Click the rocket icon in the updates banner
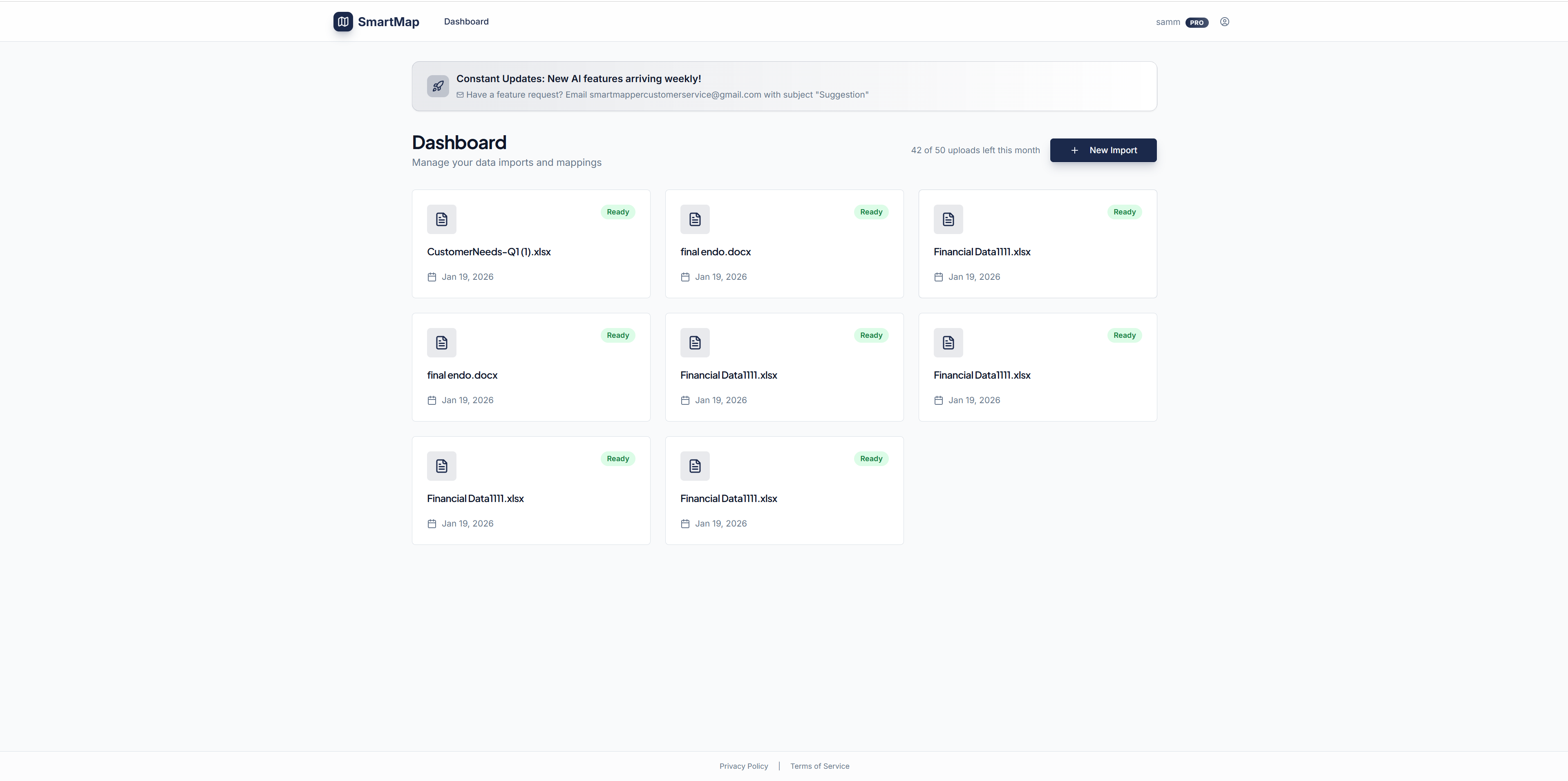Image resolution: width=1568 pixels, height=781 pixels. pyautogui.click(x=438, y=86)
